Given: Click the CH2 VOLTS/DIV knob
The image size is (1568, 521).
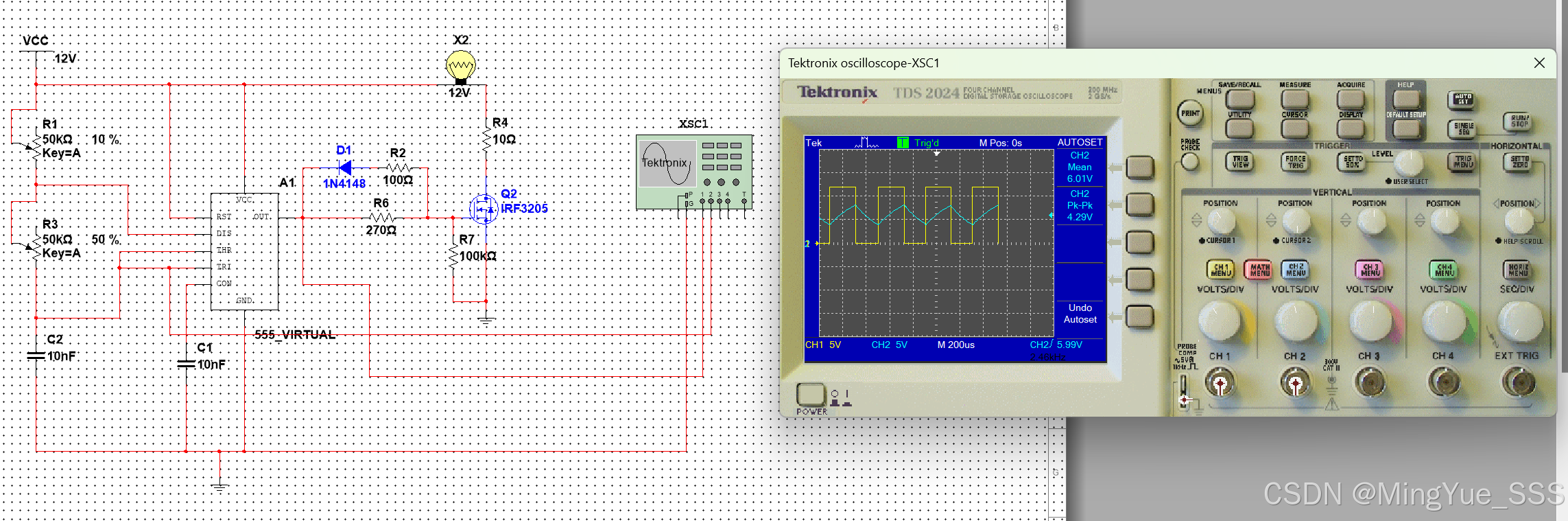Looking at the screenshot, I should 1296,321.
